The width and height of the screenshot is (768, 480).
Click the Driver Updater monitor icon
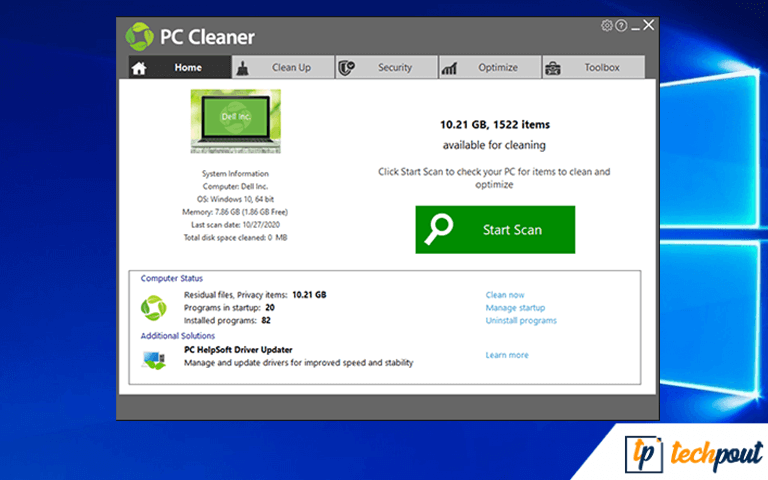(x=153, y=357)
